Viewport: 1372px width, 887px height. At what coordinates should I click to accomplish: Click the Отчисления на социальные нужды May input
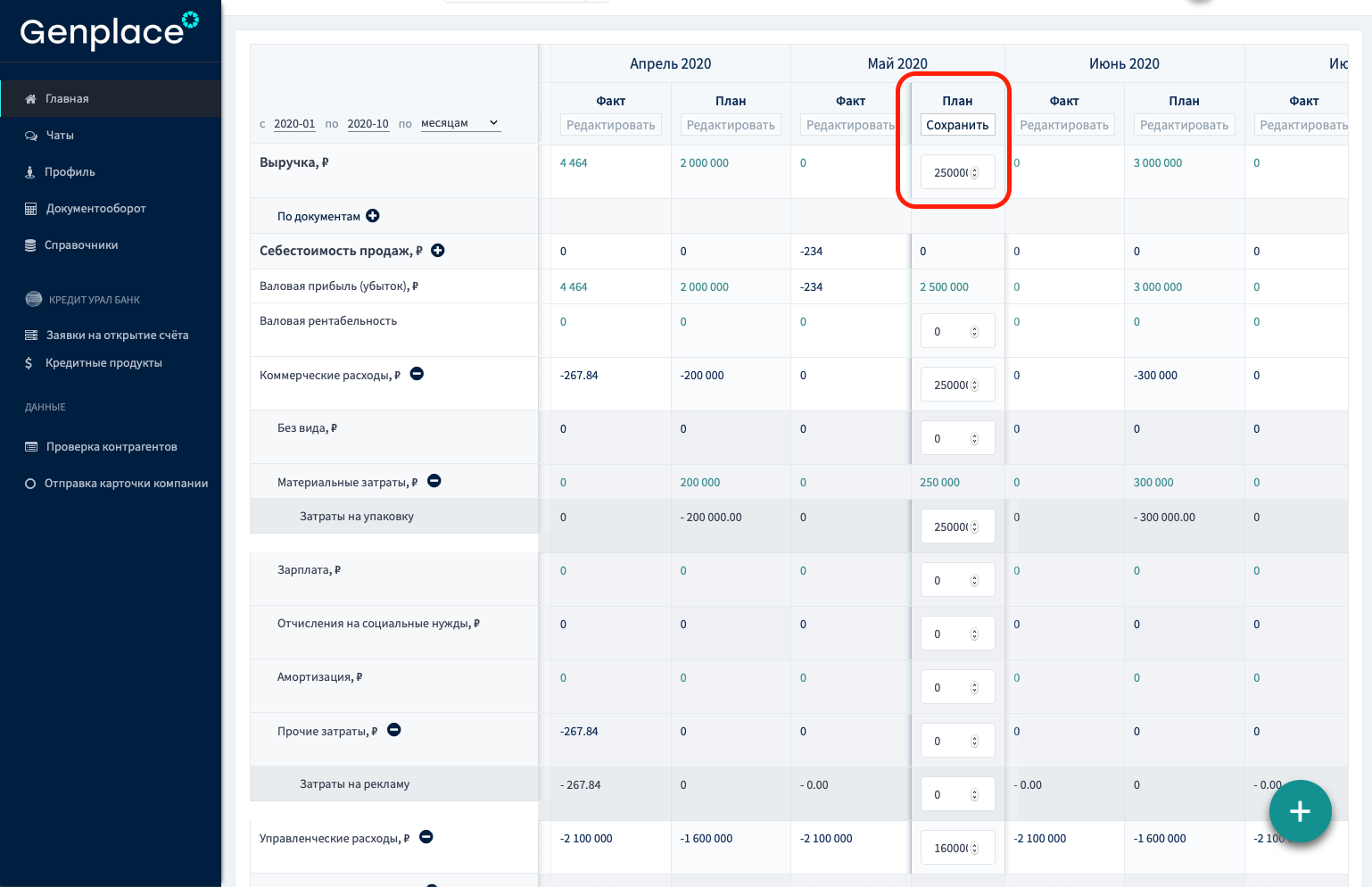coord(957,634)
